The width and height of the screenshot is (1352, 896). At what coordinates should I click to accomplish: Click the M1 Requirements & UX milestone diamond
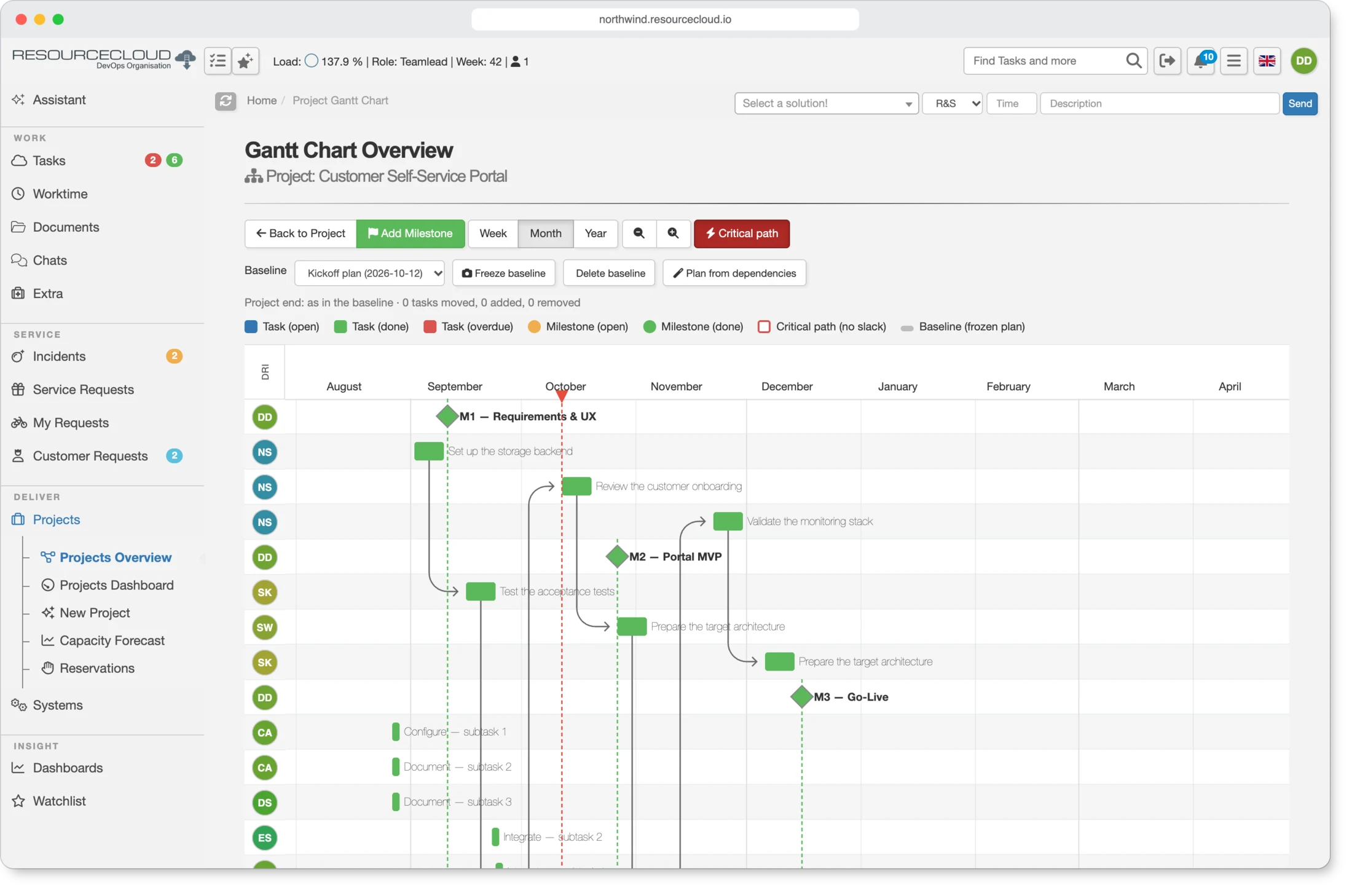(x=447, y=416)
